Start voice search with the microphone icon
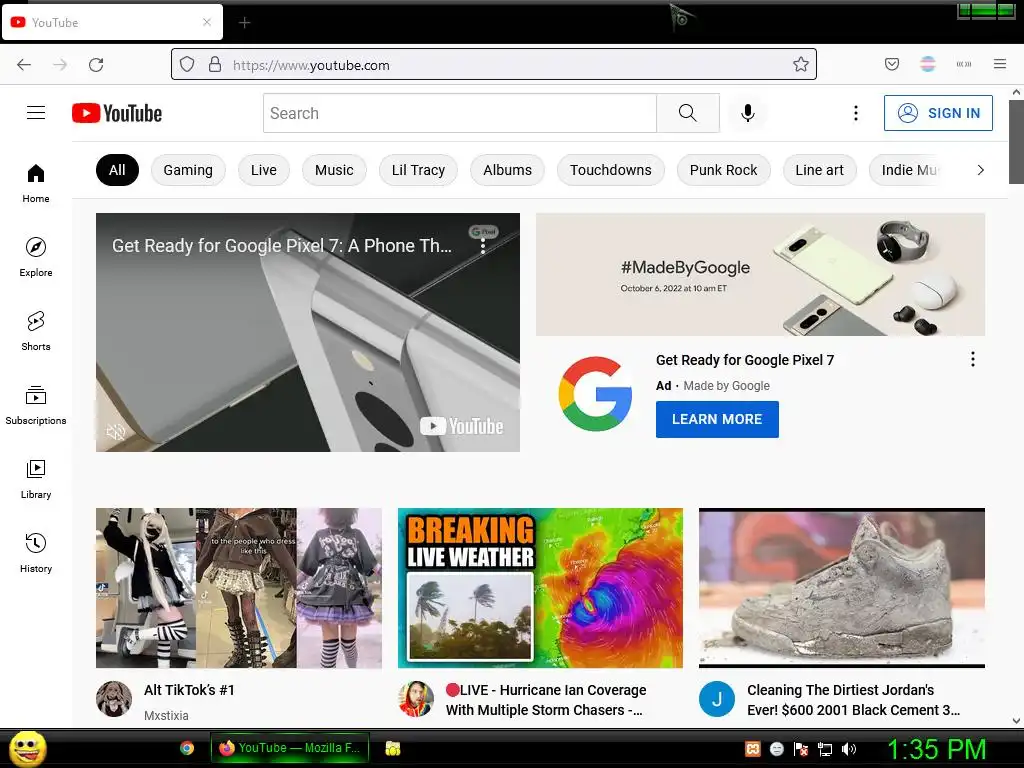1024x768 pixels. click(748, 113)
